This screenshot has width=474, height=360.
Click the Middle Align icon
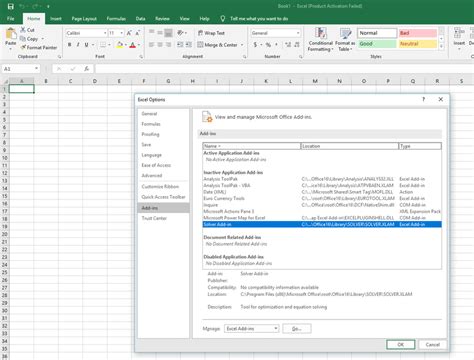(160, 33)
